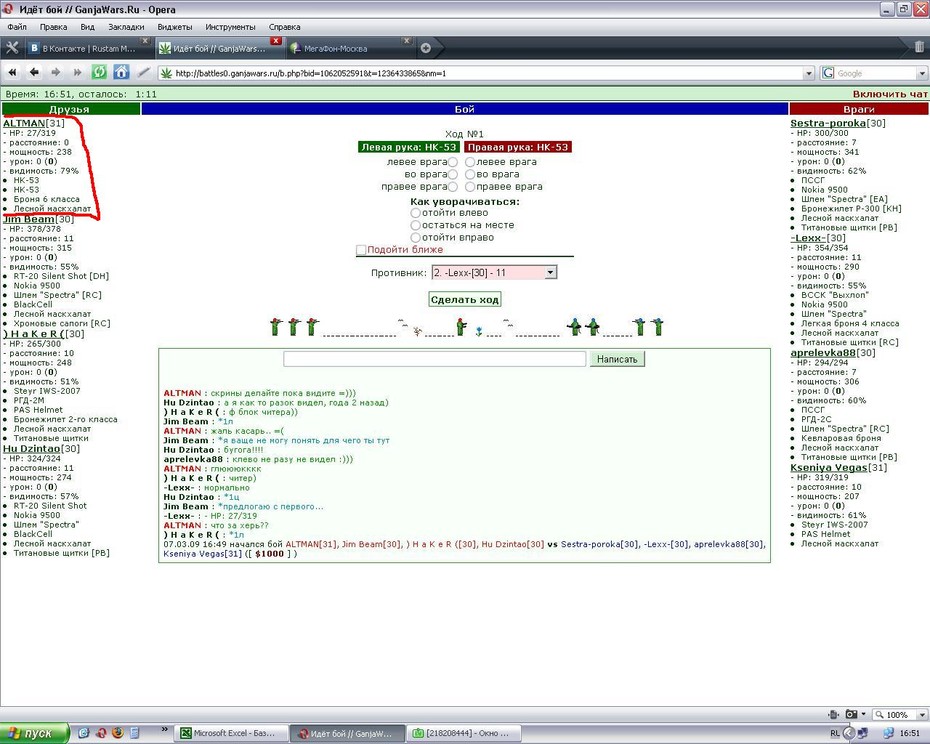This screenshot has width=930, height=744.
Task: Open Hu Dzintao player profile link
Action: 31,449
